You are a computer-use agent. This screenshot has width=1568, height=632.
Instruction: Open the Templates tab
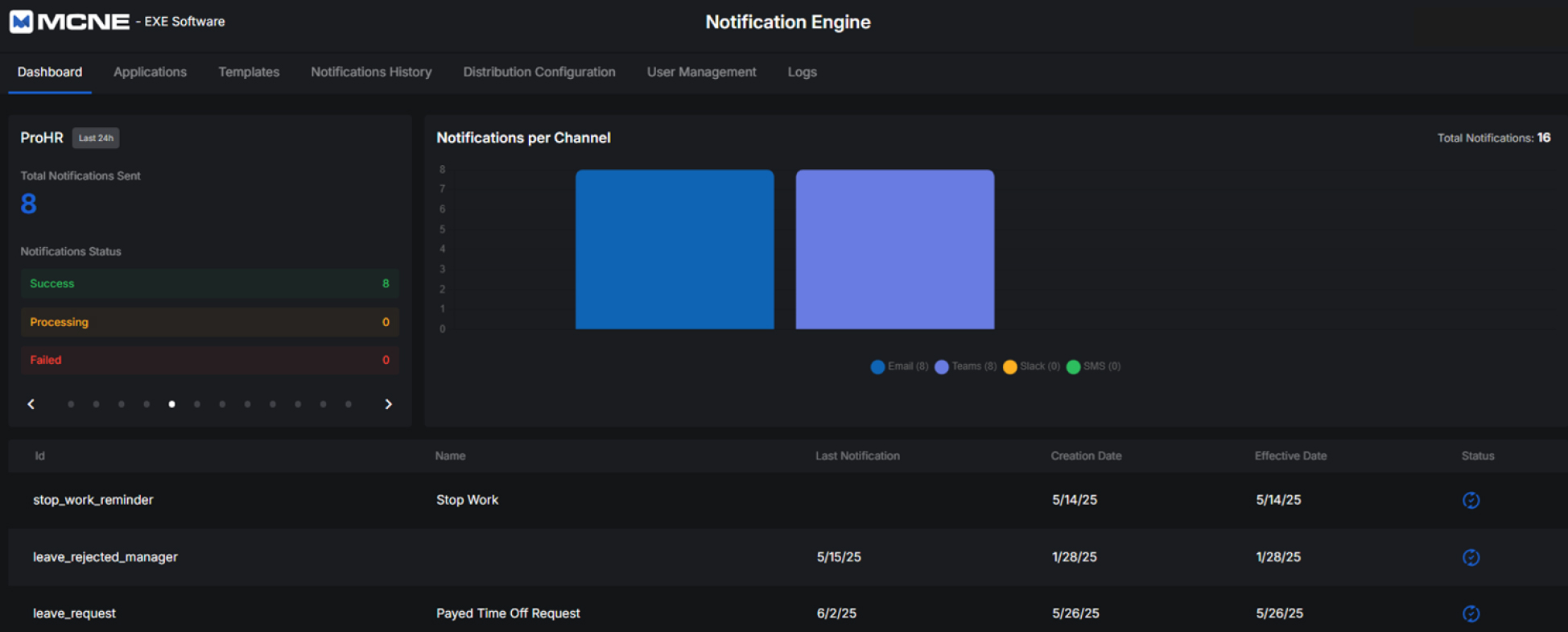click(249, 72)
